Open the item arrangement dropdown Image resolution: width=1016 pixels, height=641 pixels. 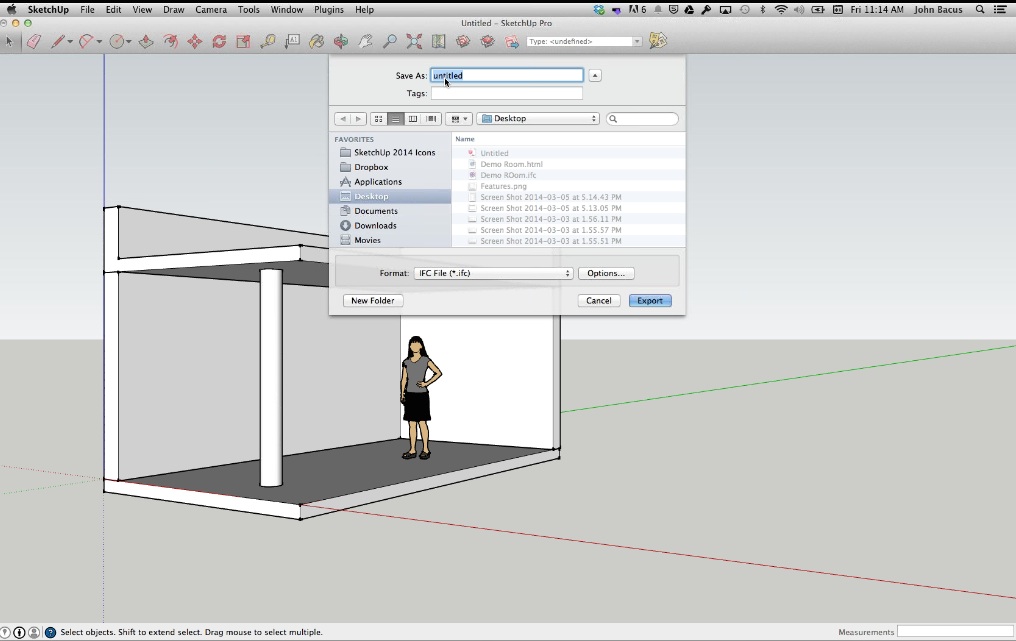click(459, 119)
